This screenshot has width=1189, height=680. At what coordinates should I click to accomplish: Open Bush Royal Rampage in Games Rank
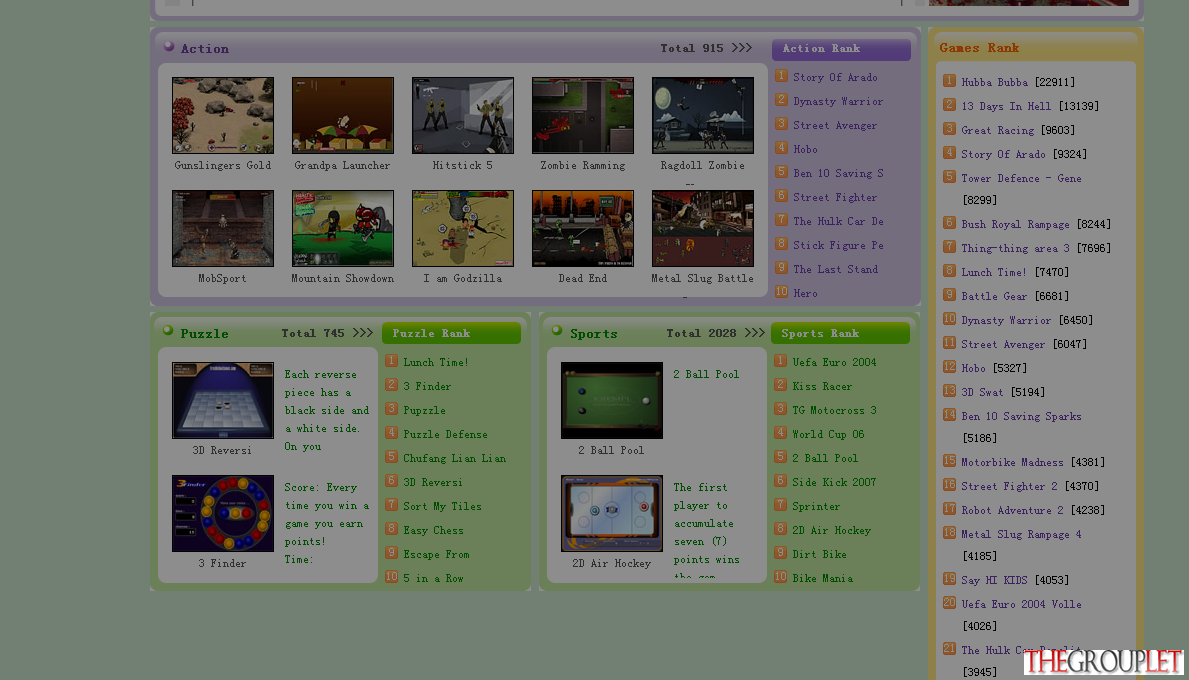pos(1015,224)
